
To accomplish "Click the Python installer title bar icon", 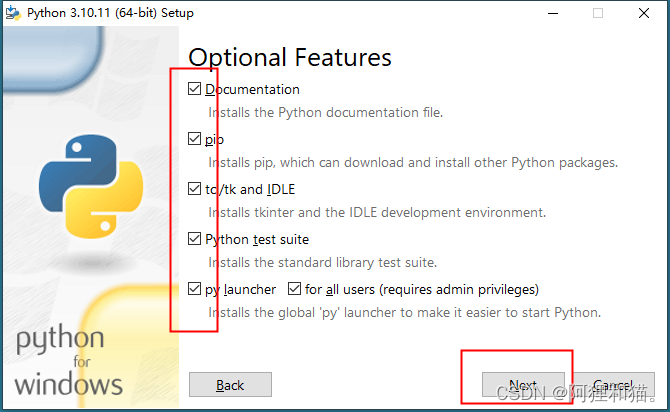I will click(13, 13).
